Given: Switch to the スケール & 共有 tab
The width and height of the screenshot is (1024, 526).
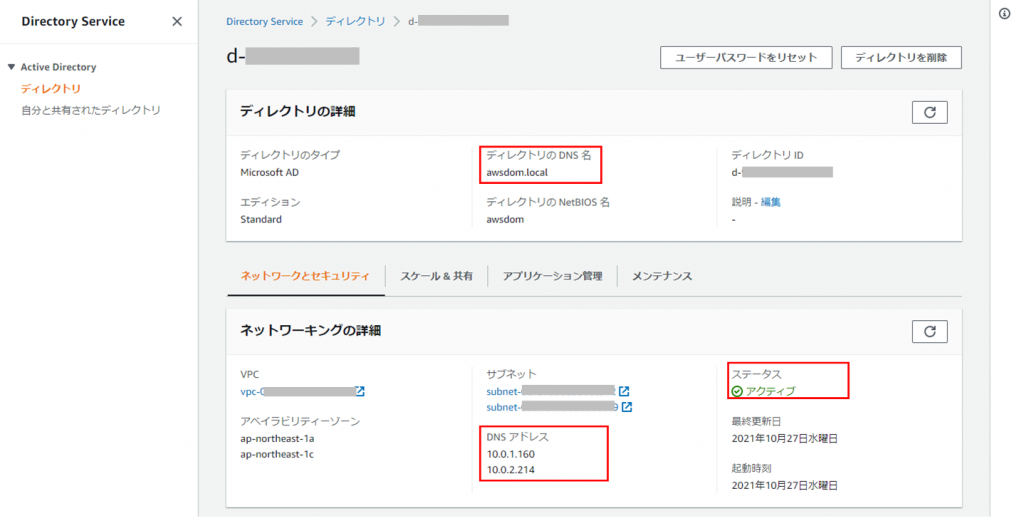Looking at the screenshot, I should pos(436,276).
